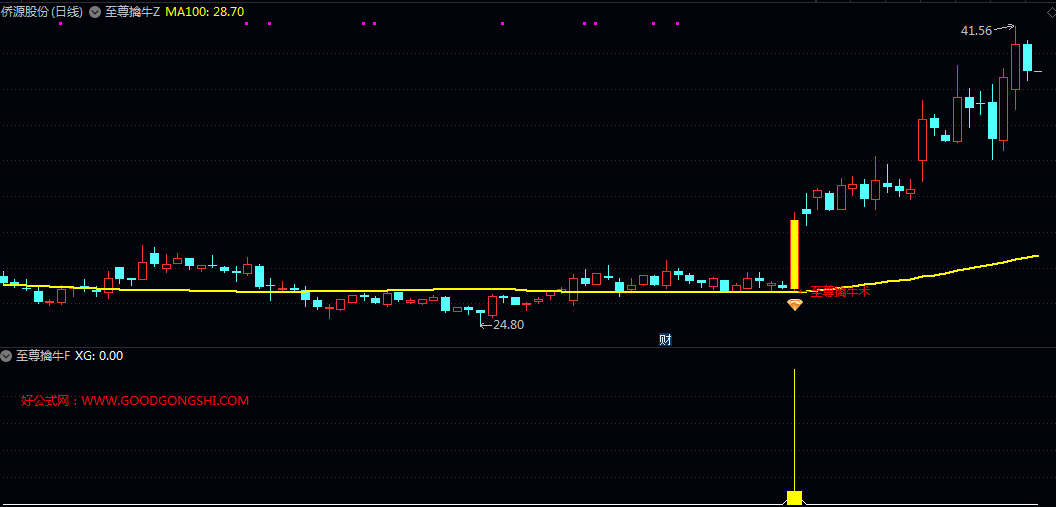Click the XG: 0.00 readout

[99, 356]
